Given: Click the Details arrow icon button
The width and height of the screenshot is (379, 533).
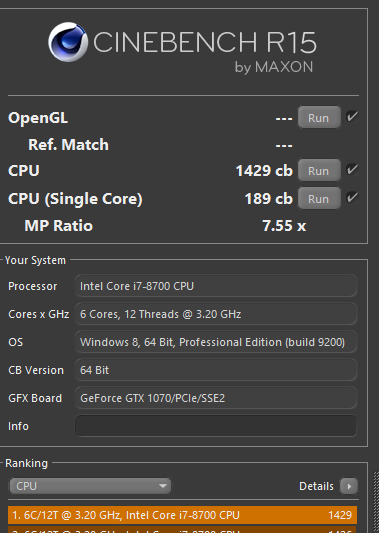Looking at the screenshot, I should pos(349,486).
